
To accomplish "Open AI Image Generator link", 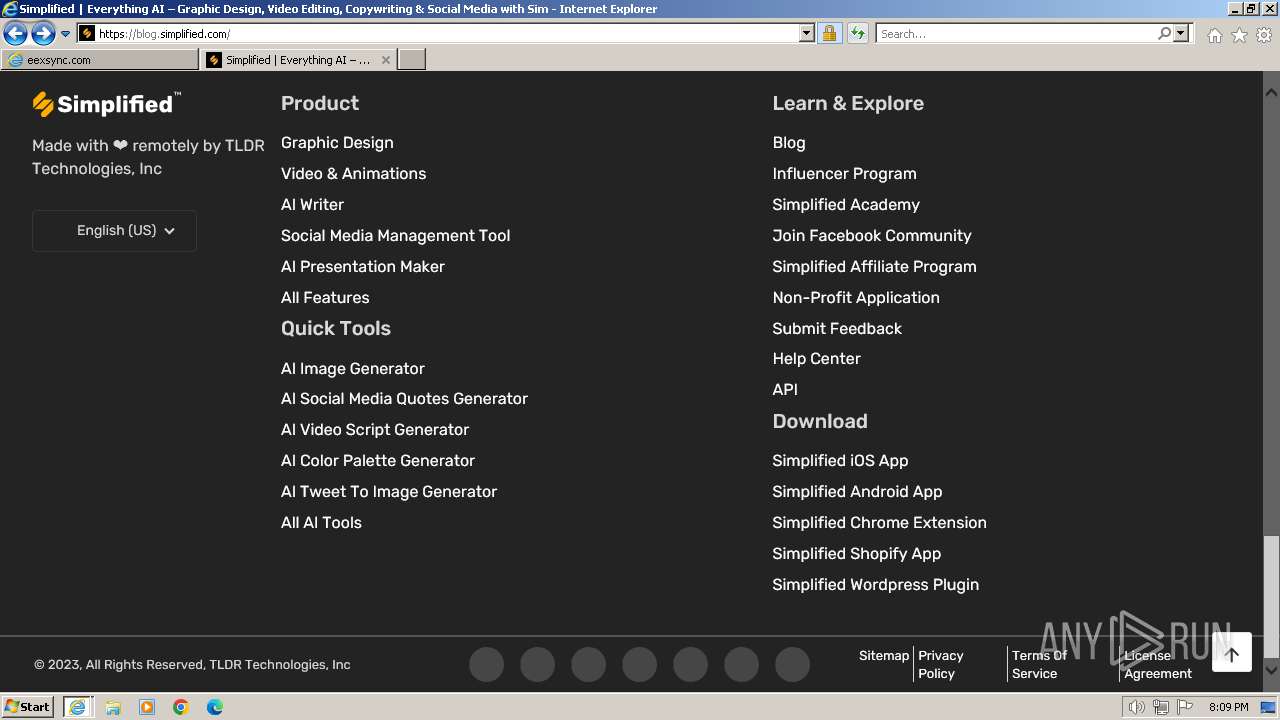I will pos(353,369).
